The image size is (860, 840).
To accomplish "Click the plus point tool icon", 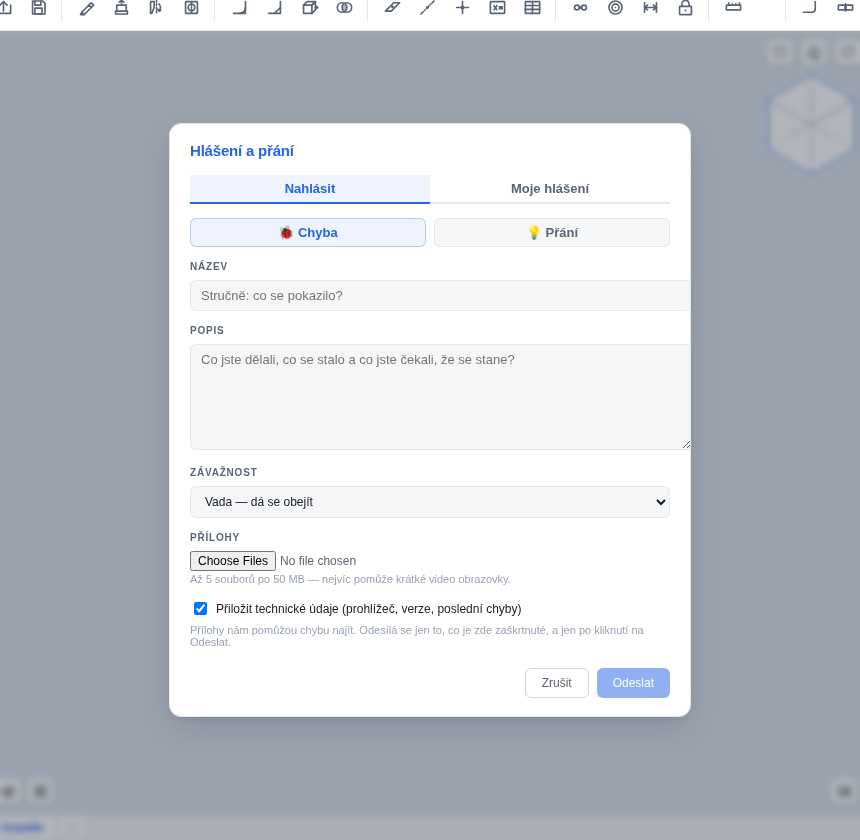I will tap(462, 8).
